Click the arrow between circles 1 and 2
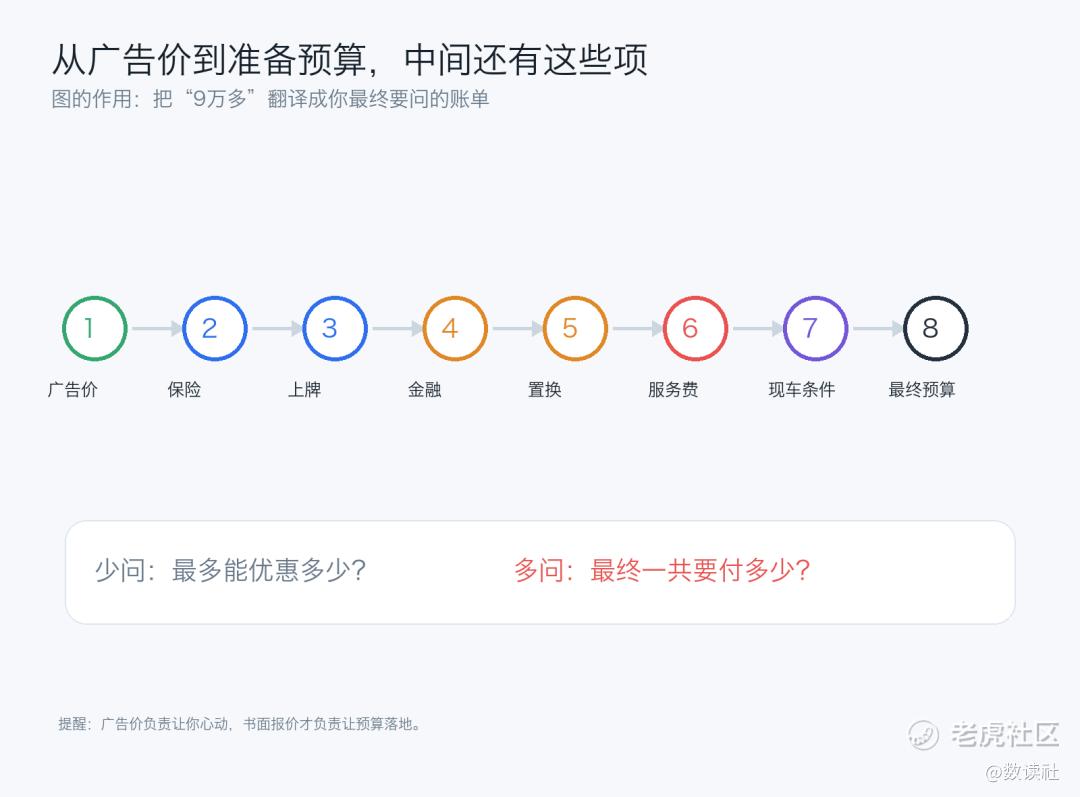 [x=156, y=329]
